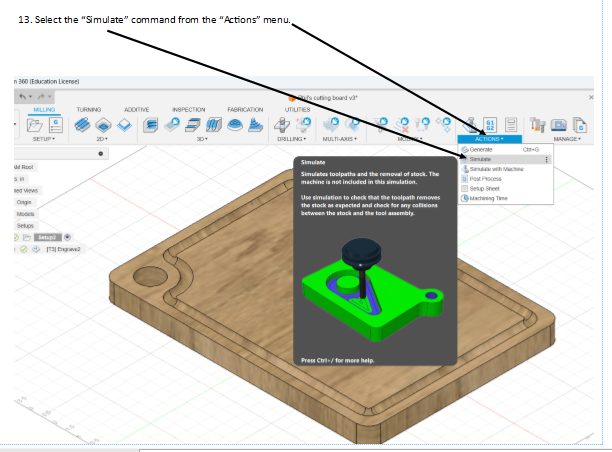Switch to the INSPECTION tab
Viewport: 612px width, 452px height.
pyautogui.click(x=189, y=110)
